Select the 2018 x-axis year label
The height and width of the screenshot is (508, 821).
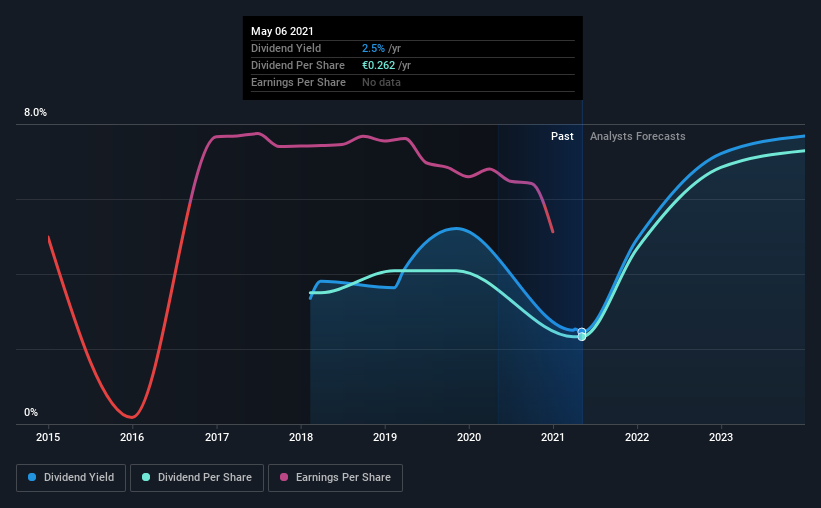(301, 437)
